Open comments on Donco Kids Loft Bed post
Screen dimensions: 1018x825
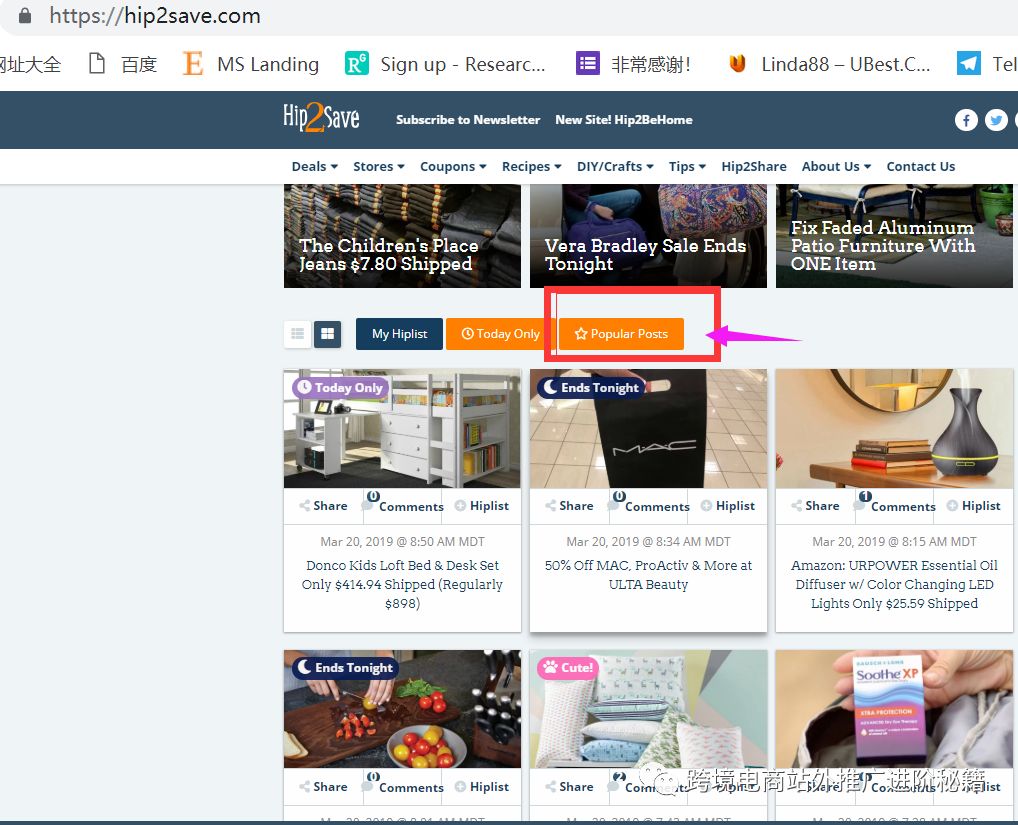coord(403,504)
